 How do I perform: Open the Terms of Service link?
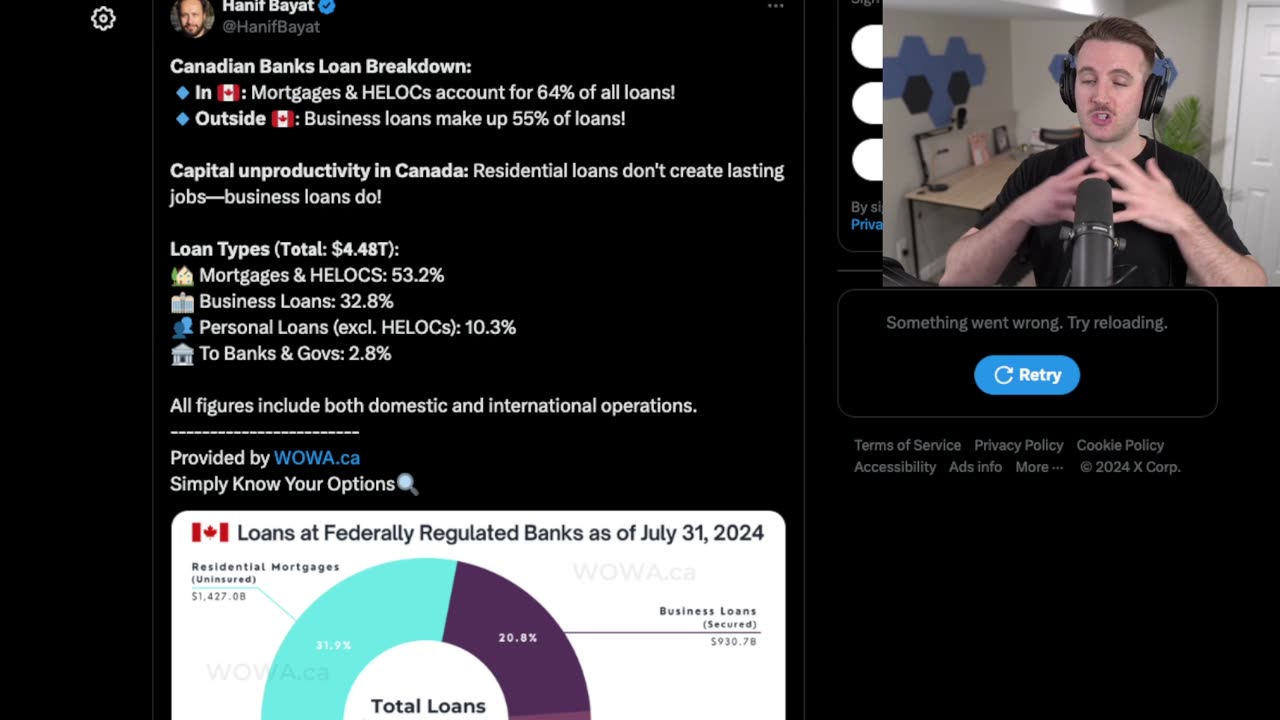coord(907,445)
